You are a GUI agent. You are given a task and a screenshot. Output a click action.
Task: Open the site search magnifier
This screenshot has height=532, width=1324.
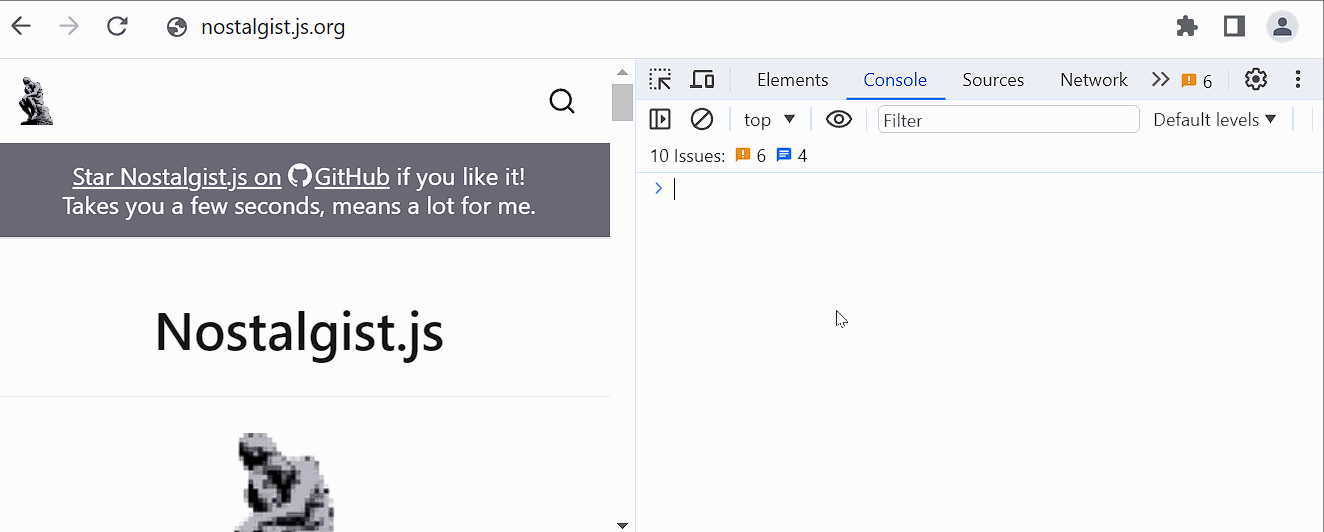tap(562, 101)
